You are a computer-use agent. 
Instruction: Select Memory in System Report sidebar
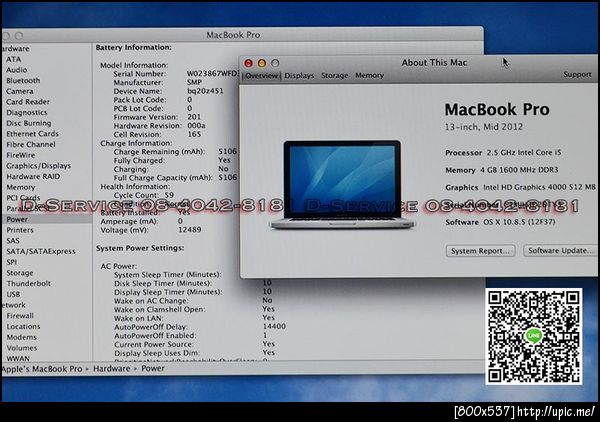pyautogui.click(x=21, y=187)
